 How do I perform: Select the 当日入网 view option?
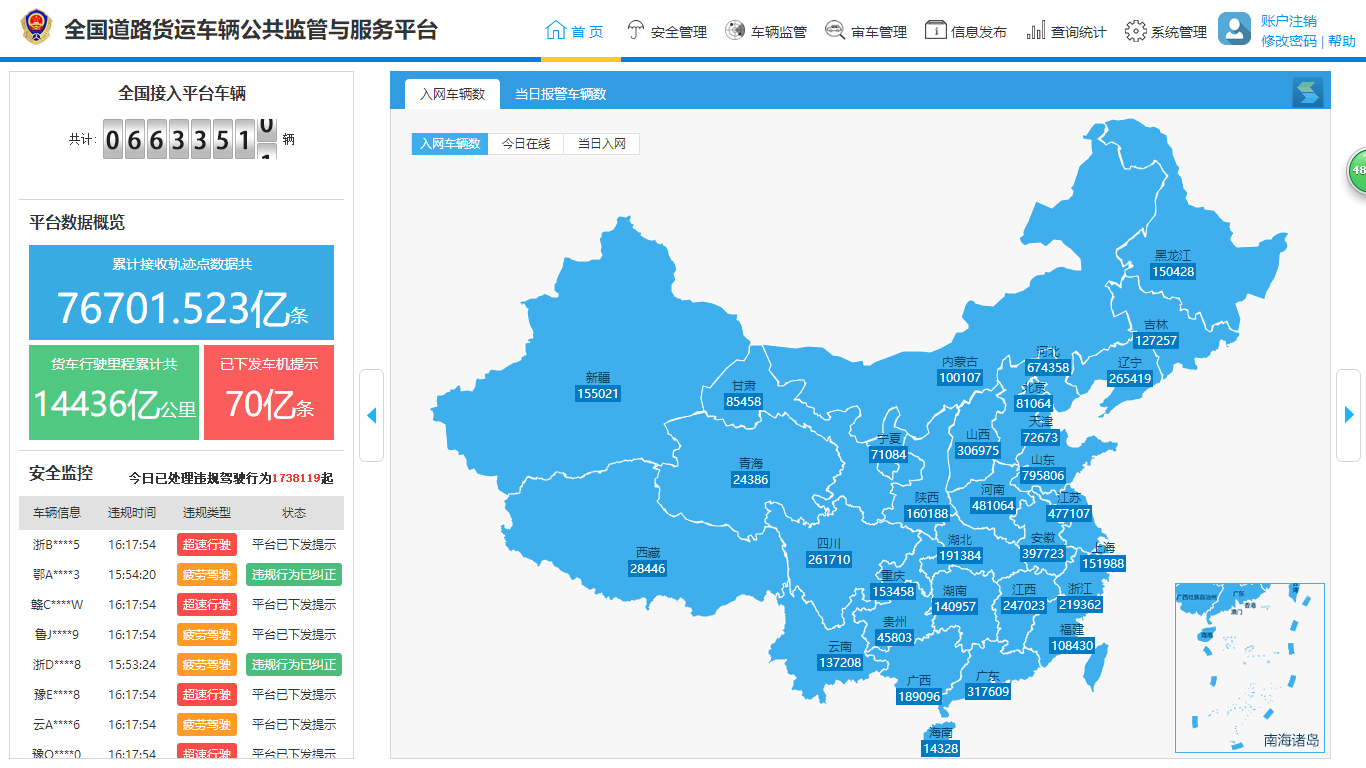(601, 144)
